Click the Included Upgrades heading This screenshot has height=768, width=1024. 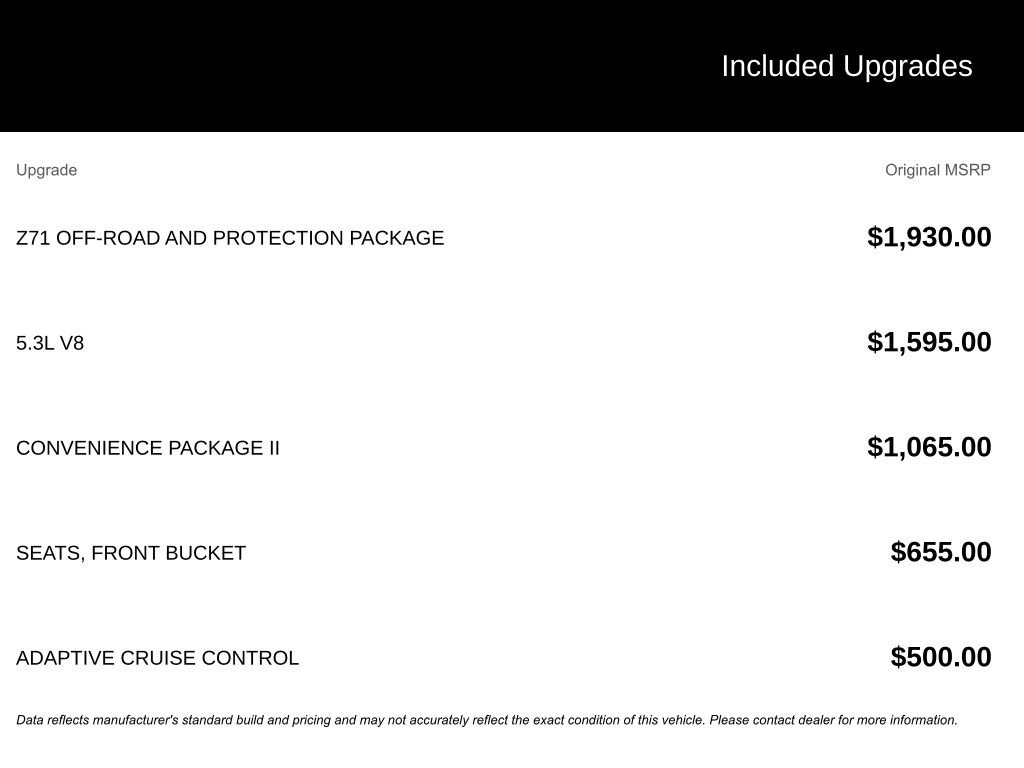(x=846, y=67)
